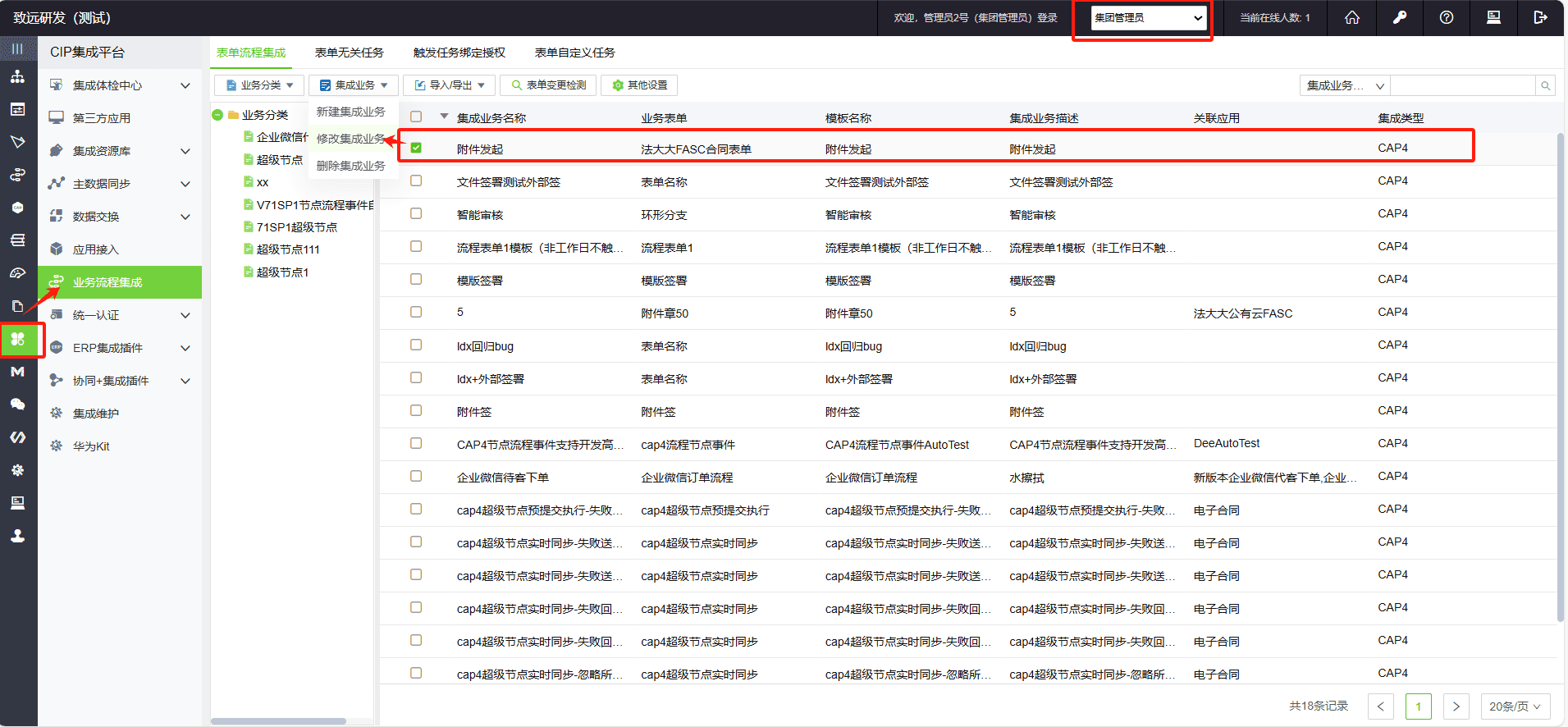This screenshot has width=1568, height=727.
Task: Click the search magnifier button
Action: pyautogui.click(x=1546, y=85)
